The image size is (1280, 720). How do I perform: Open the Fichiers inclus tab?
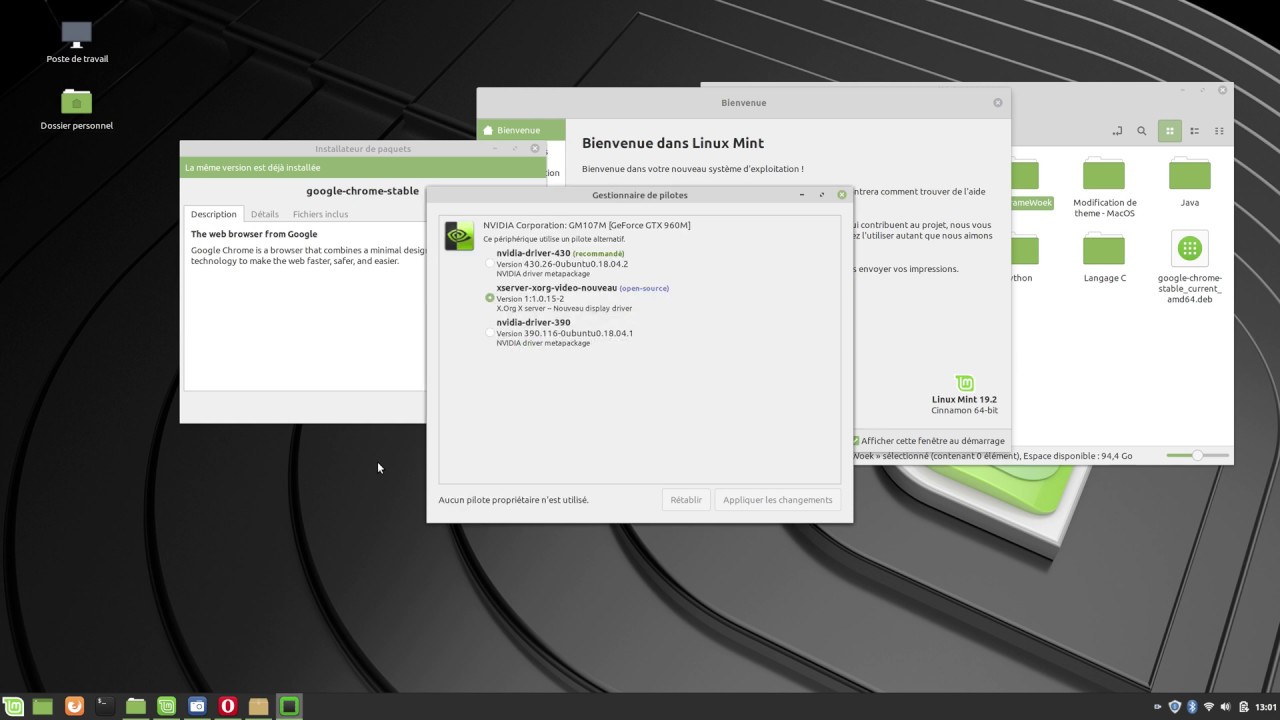[320, 214]
